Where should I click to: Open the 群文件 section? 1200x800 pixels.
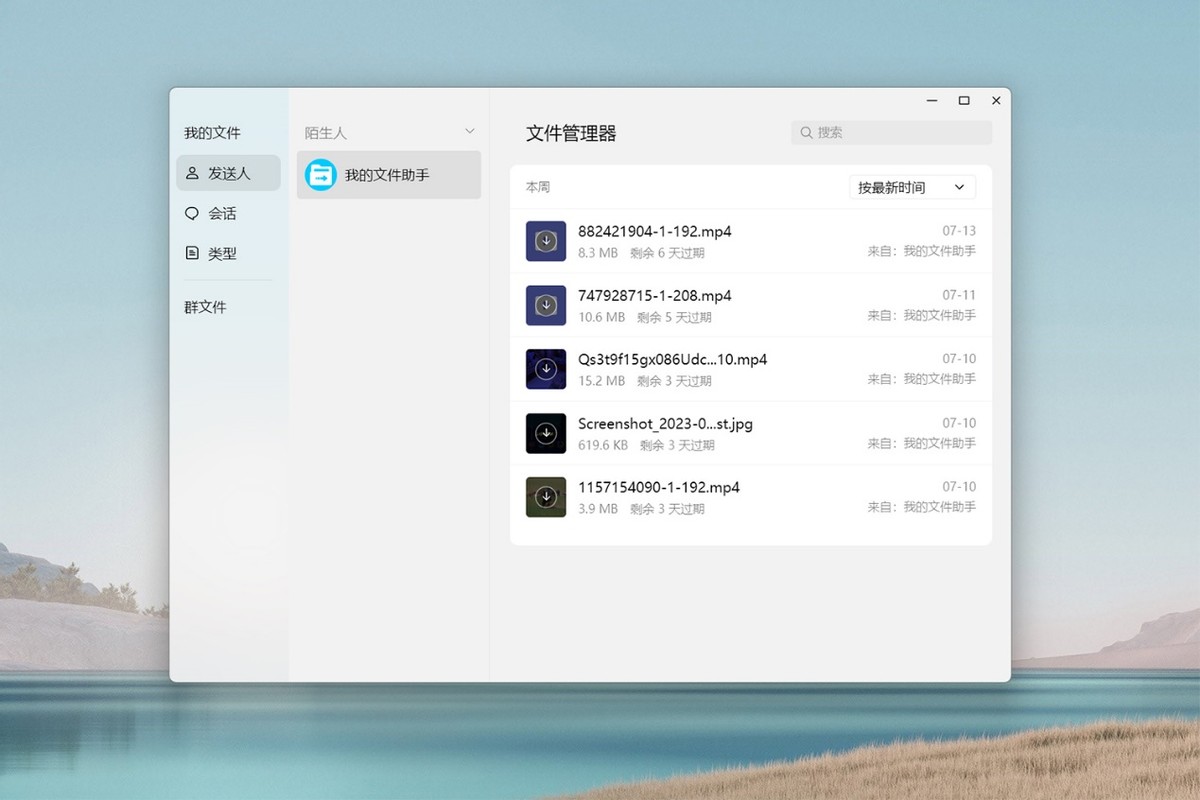[204, 306]
